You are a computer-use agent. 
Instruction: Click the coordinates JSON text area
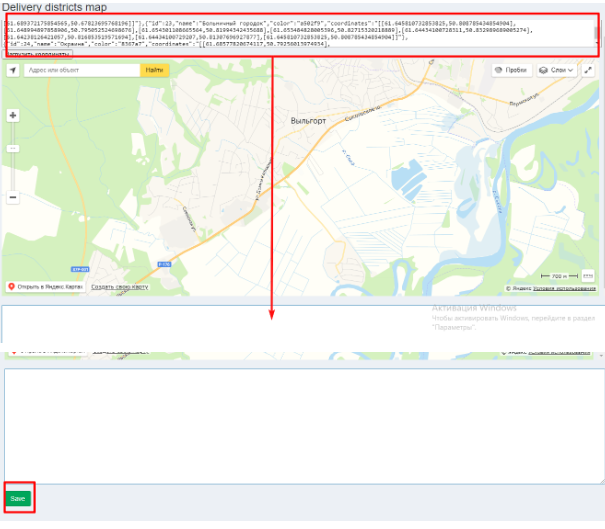point(299,34)
